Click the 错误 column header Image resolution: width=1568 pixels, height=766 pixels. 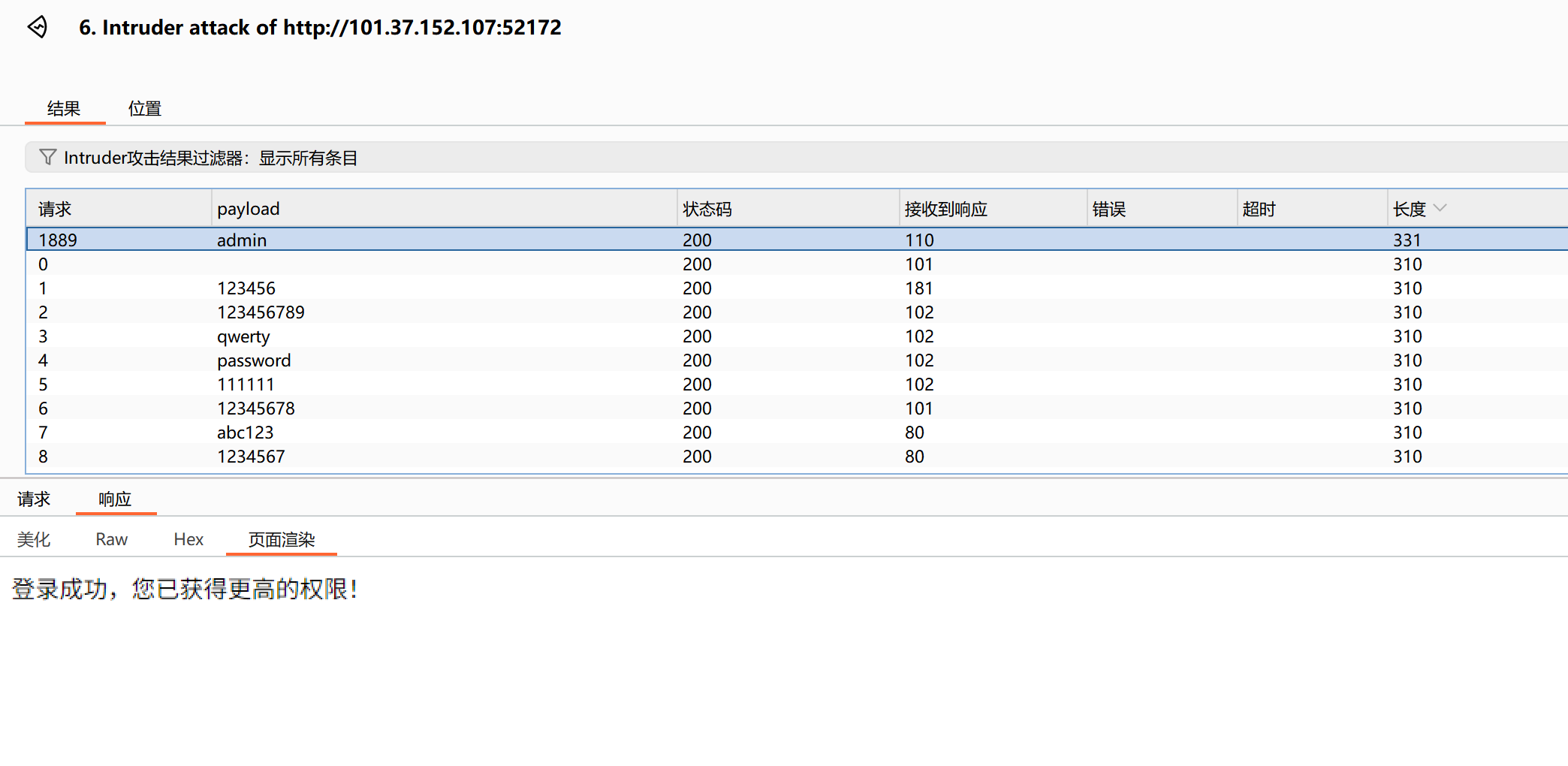1109,208
